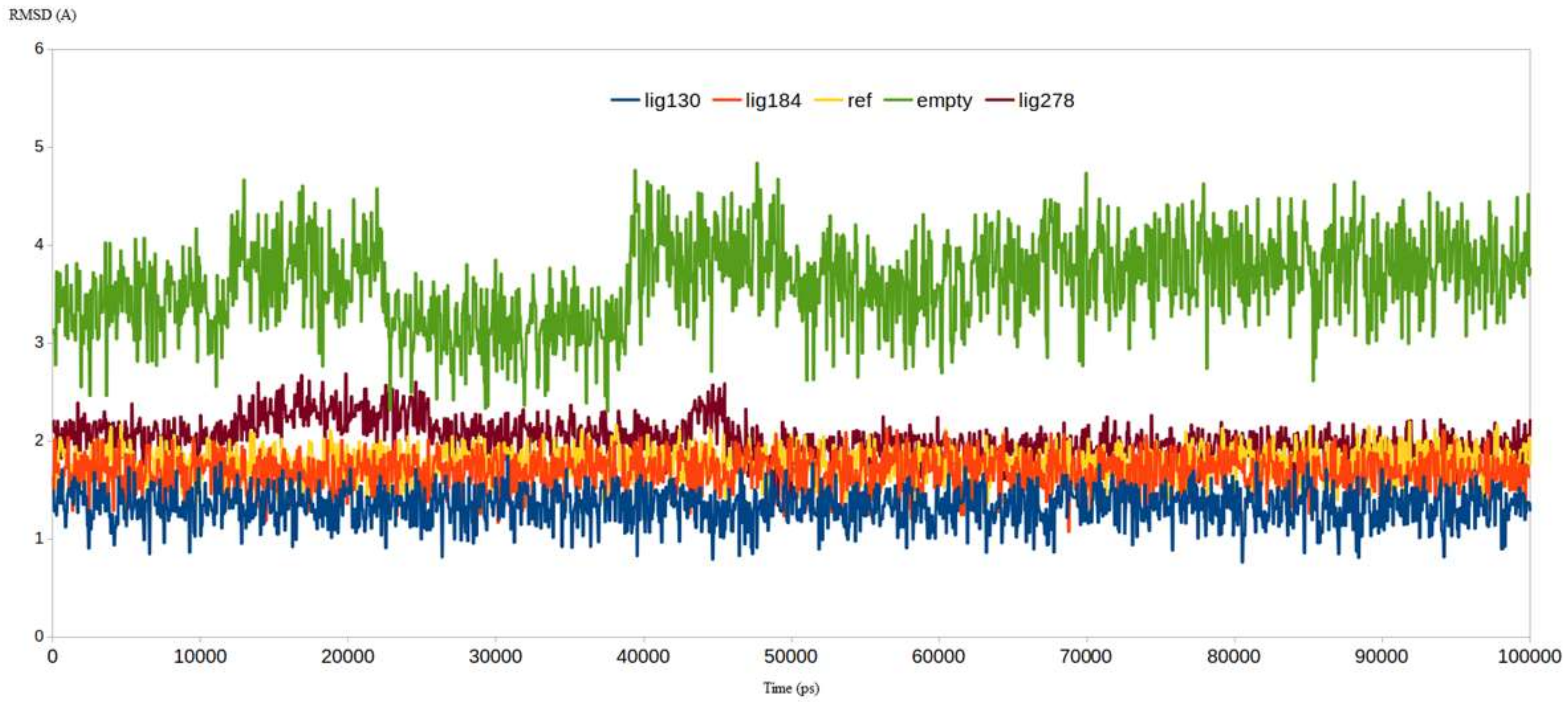This screenshot has height=702, width=1568.
Task: Click the 80000 x-axis tick label
Action: point(1234,657)
